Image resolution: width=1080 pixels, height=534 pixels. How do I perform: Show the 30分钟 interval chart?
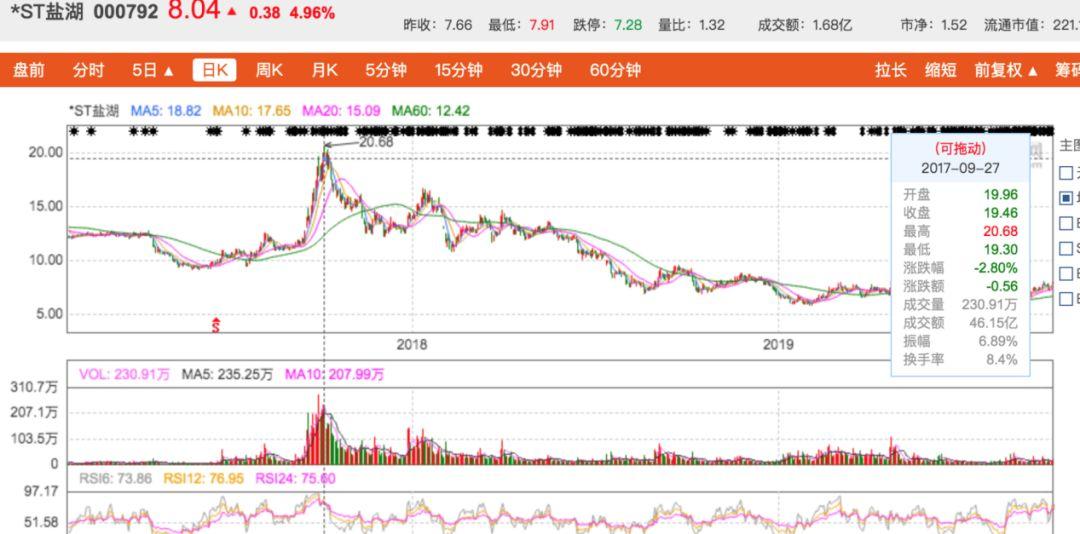[x=536, y=70]
